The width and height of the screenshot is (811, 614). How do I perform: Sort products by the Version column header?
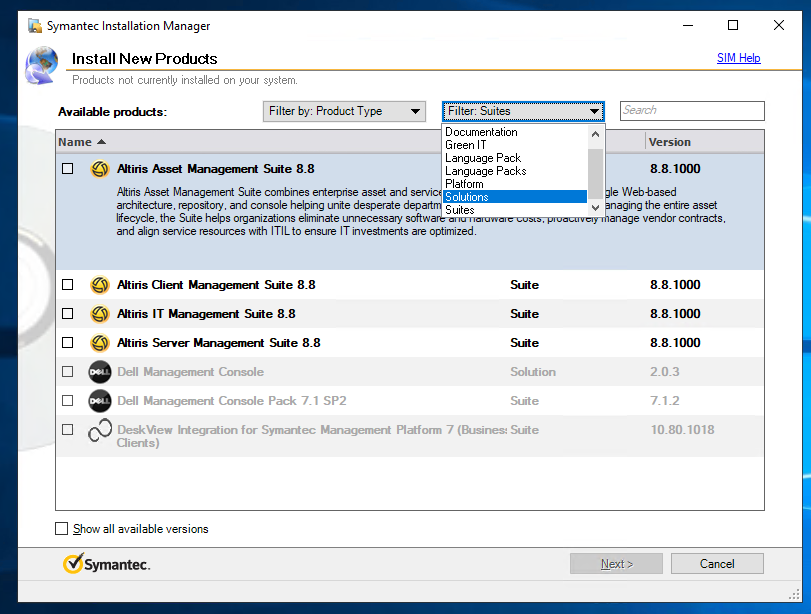[x=669, y=142]
